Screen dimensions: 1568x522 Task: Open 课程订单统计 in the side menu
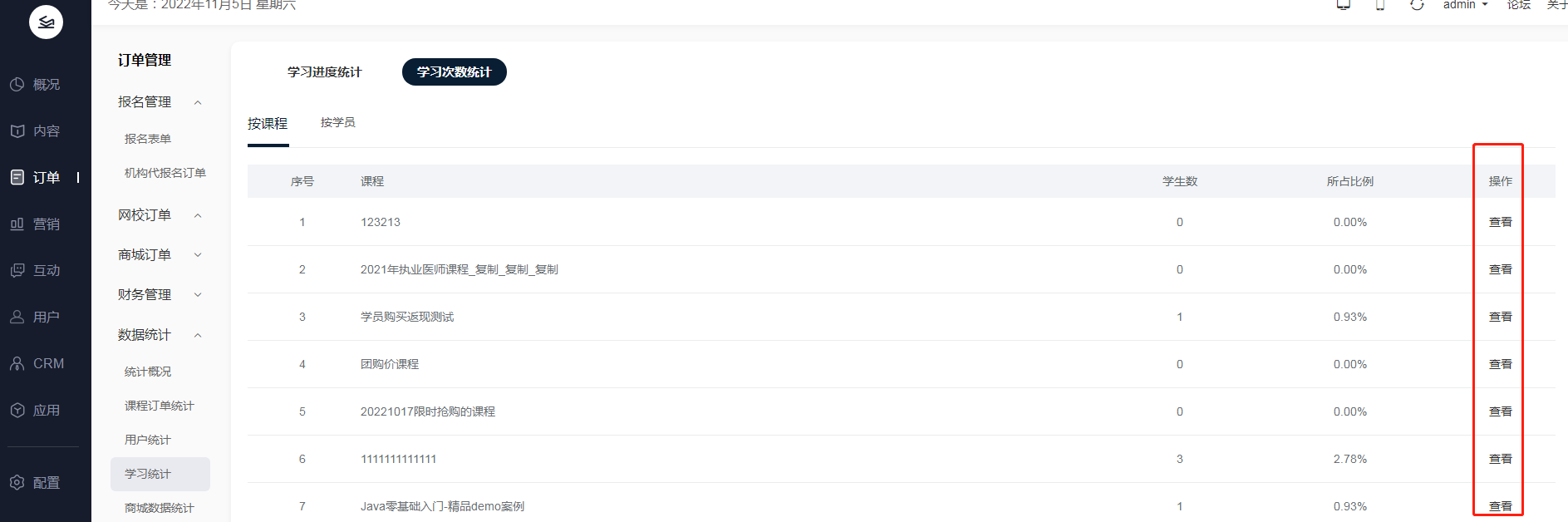(x=159, y=406)
